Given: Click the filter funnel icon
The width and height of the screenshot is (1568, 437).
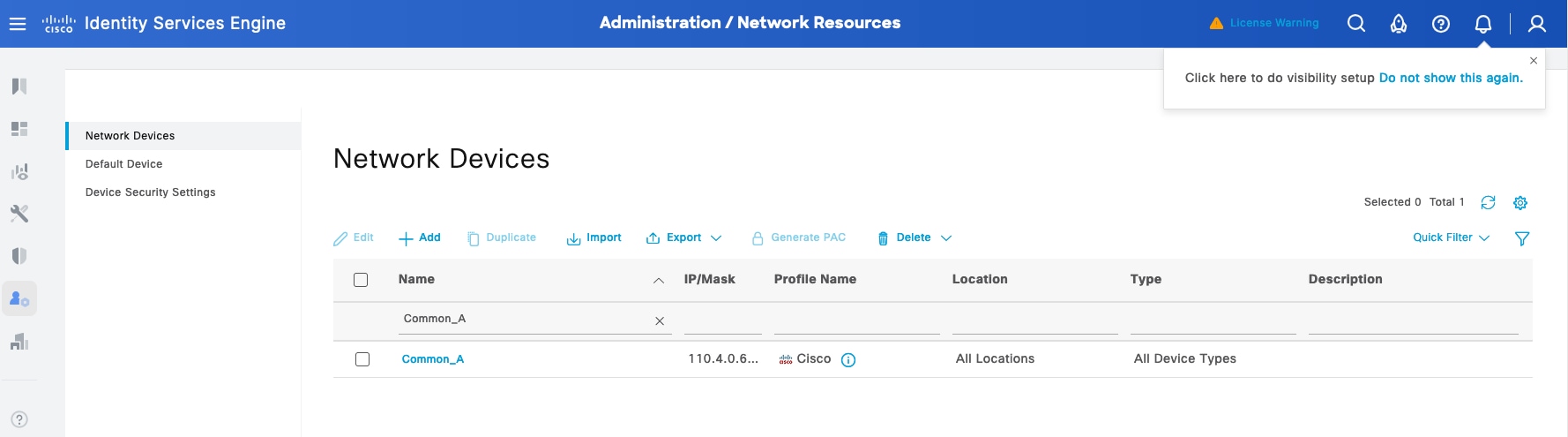Looking at the screenshot, I should click(1521, 238).
